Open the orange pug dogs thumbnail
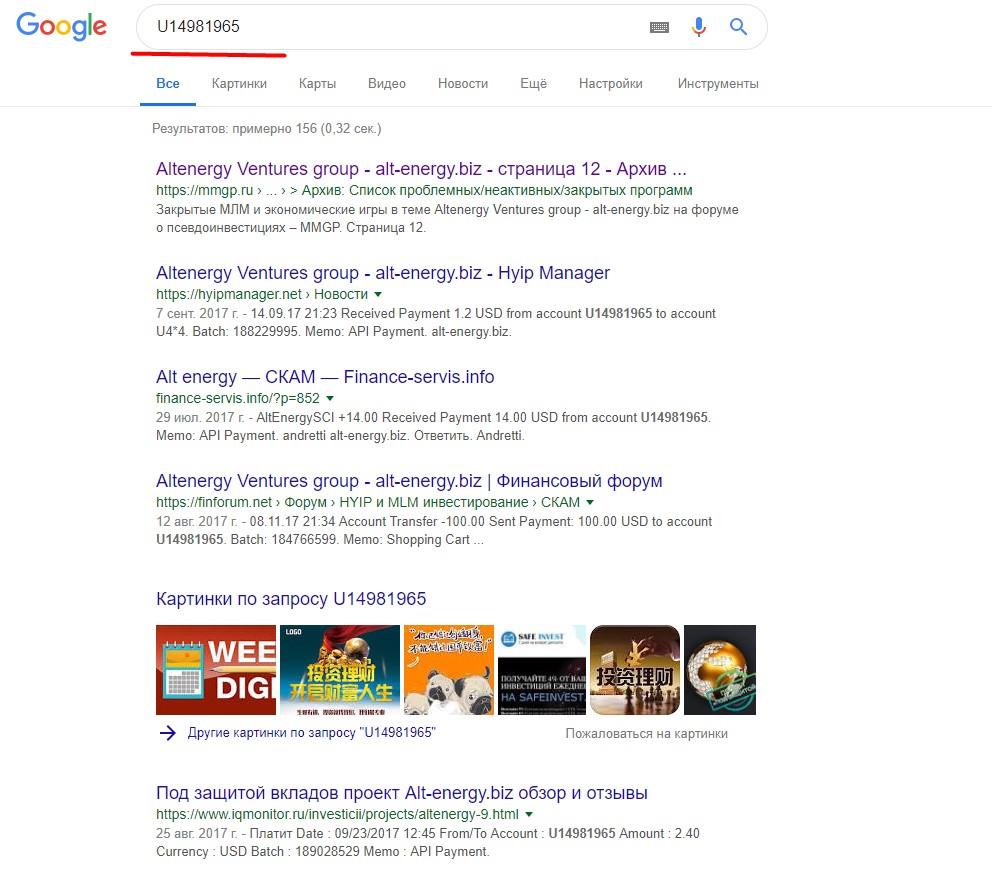Viewport: 992px width, 883px height. tap(449, 670)
